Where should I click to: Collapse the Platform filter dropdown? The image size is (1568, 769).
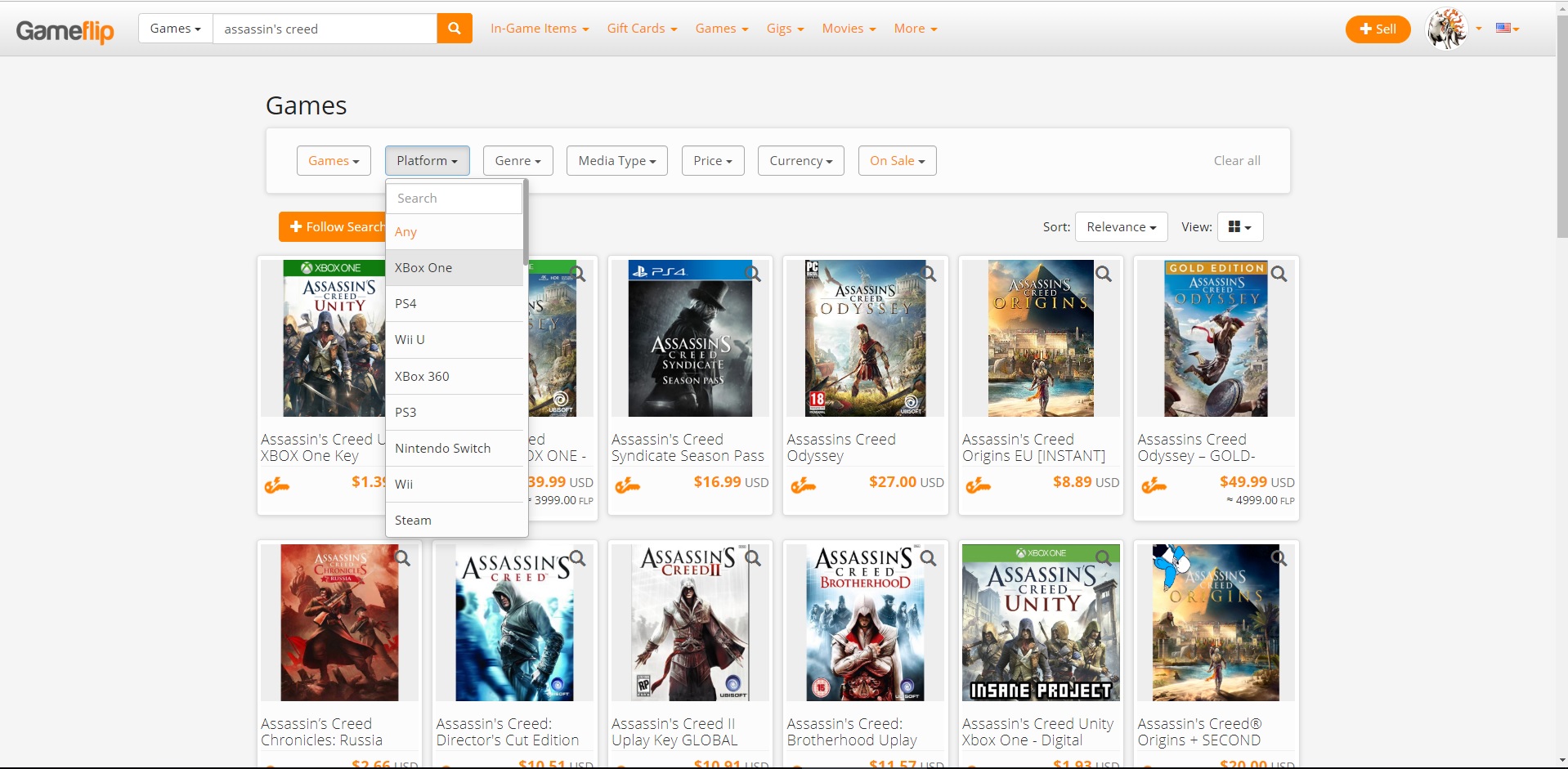428,161
